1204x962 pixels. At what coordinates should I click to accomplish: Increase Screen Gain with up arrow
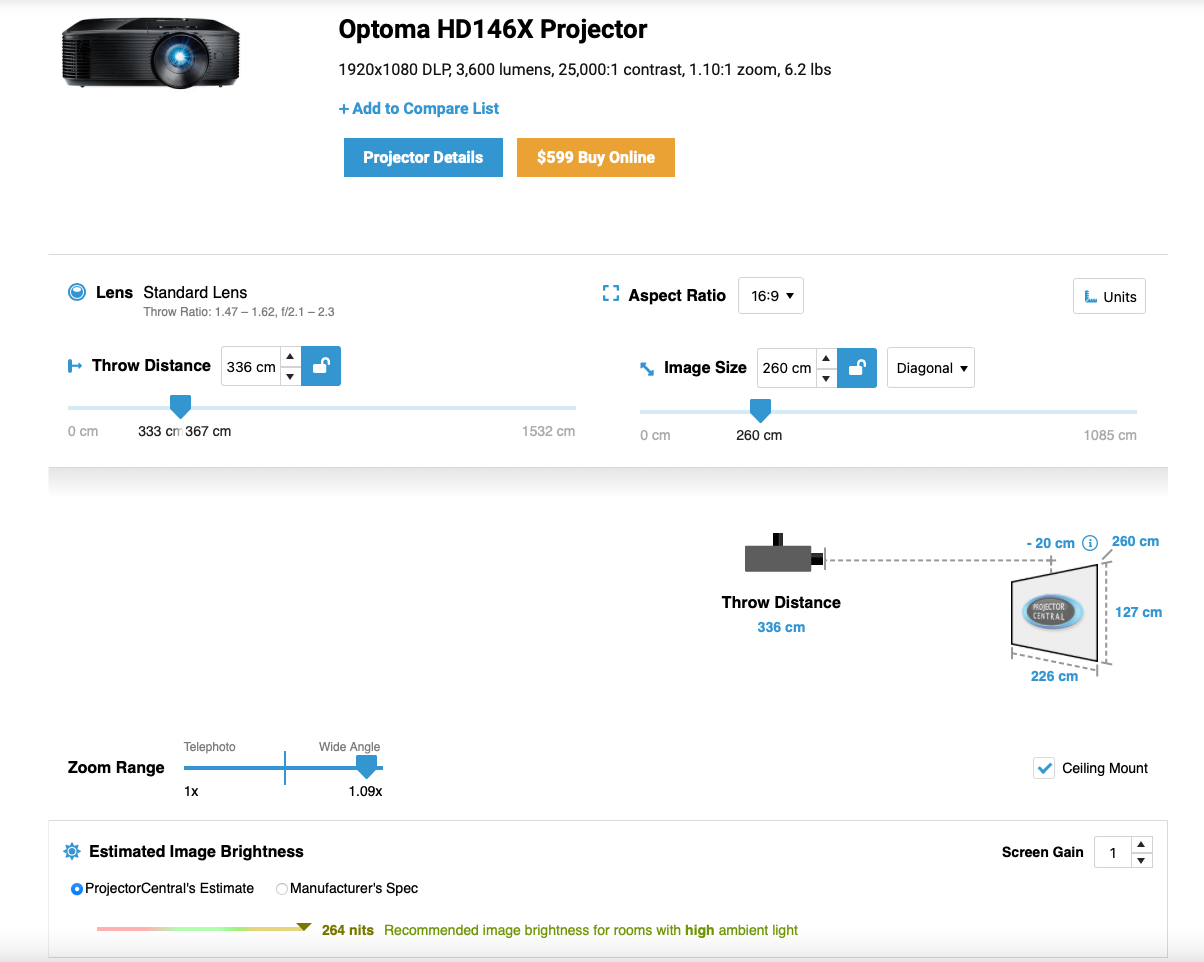tap(1142, 844)
